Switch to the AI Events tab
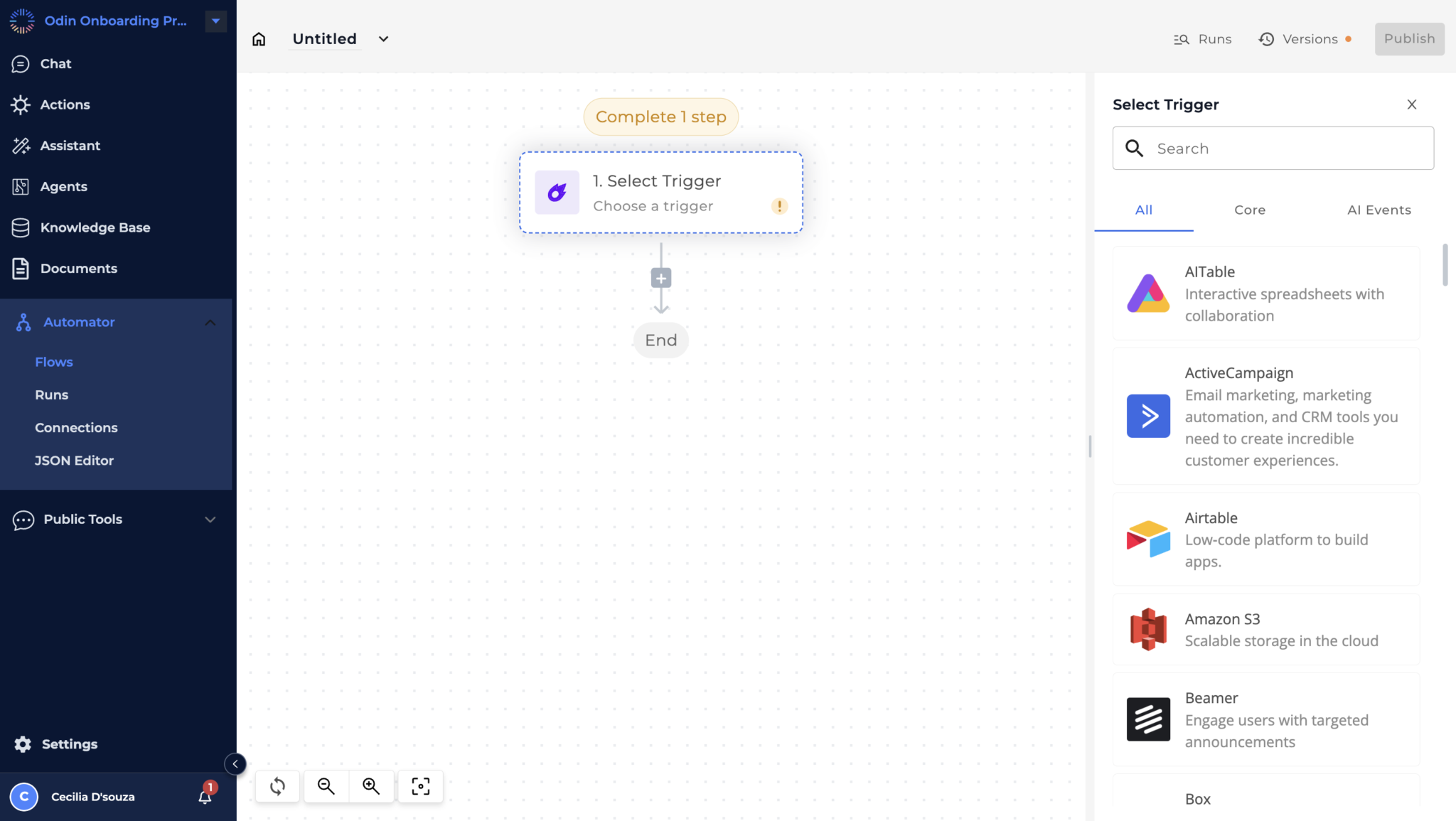1456x821 pixels. [x=1378, y=210]
